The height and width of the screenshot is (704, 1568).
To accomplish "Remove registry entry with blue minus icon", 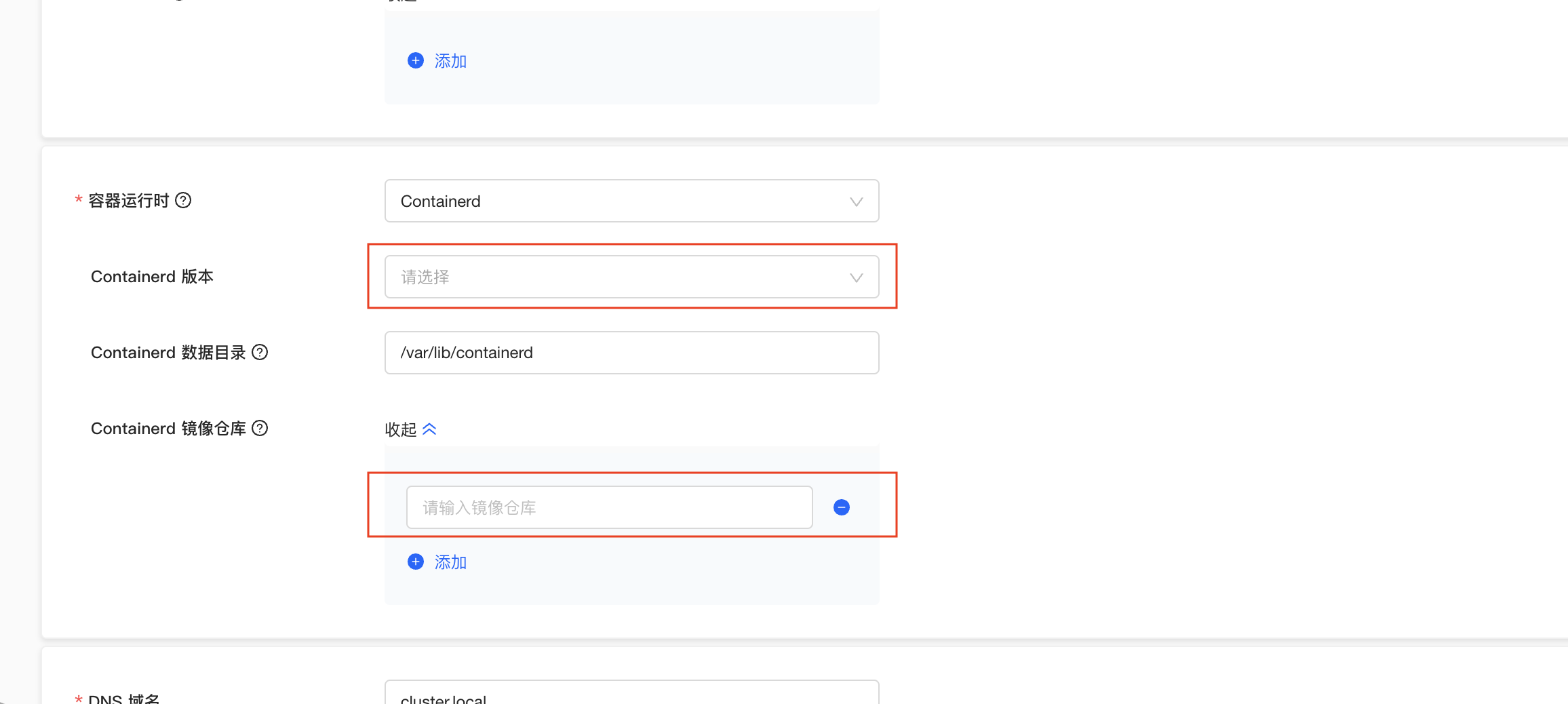I will click(840, 507).
